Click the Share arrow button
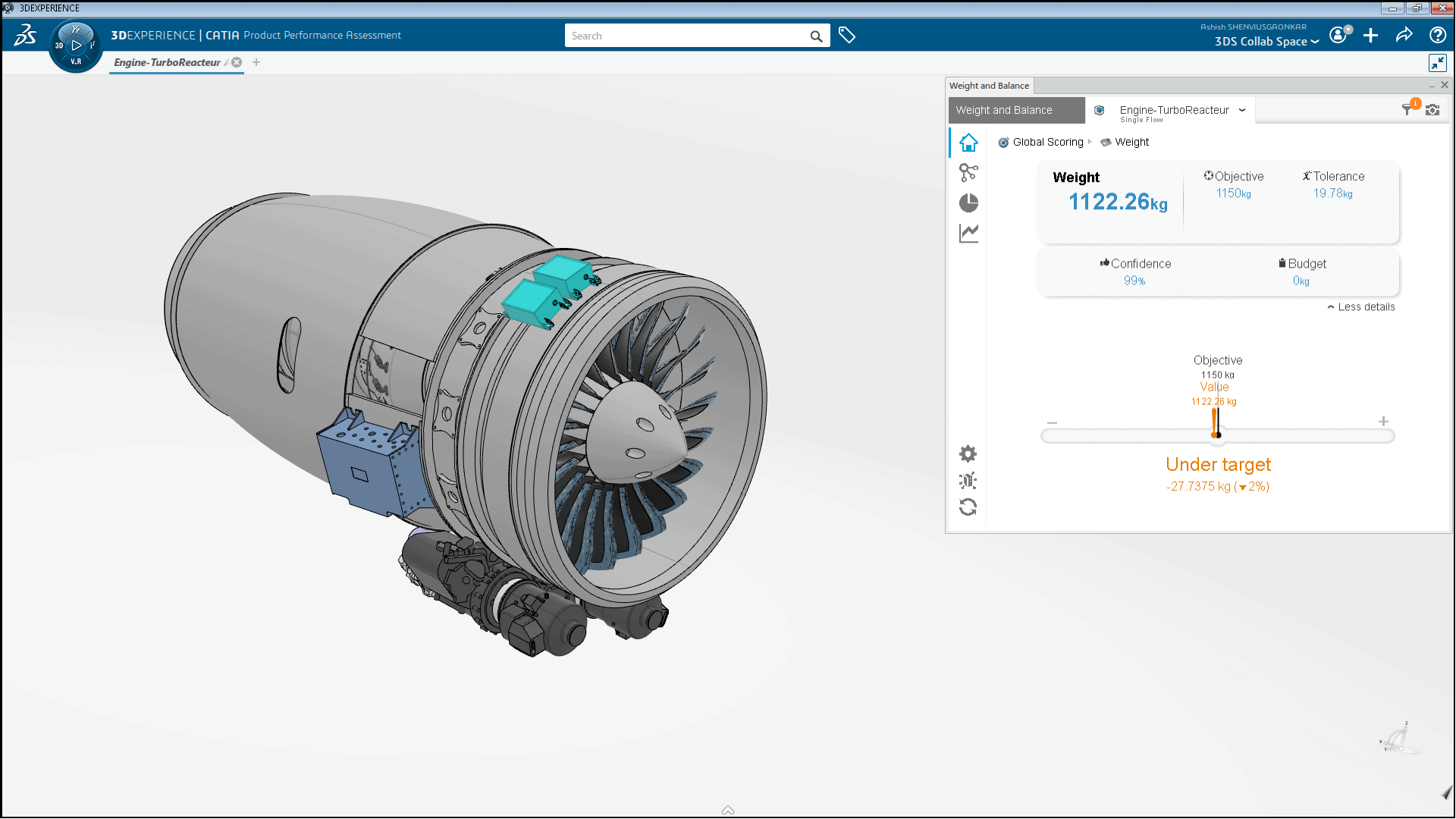The image size is (1456, 819). 1404,36
